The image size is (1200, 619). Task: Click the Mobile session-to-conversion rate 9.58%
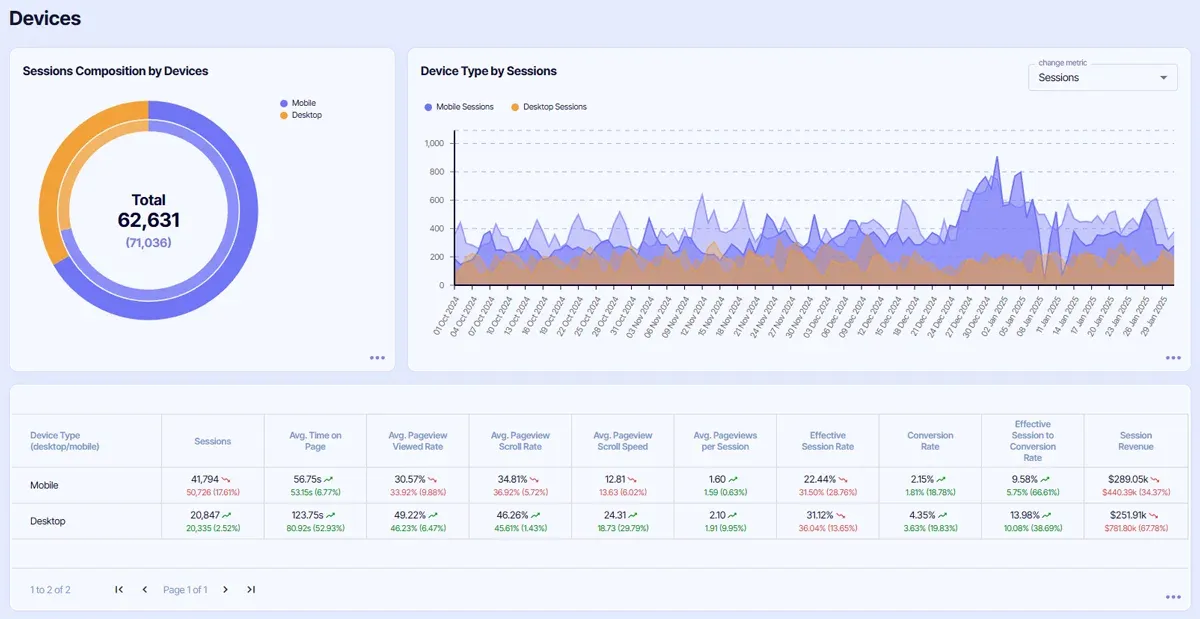point(1026,479)
